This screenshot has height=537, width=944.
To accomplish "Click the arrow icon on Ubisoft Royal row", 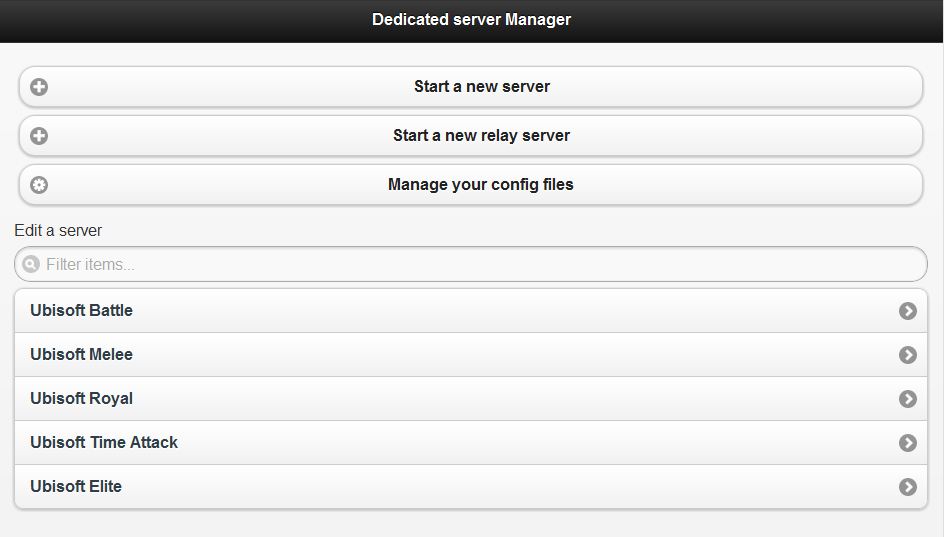I will click(908, 399).
